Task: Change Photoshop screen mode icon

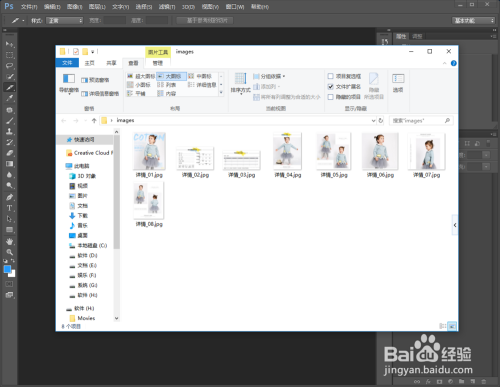Action: [9, 295]
